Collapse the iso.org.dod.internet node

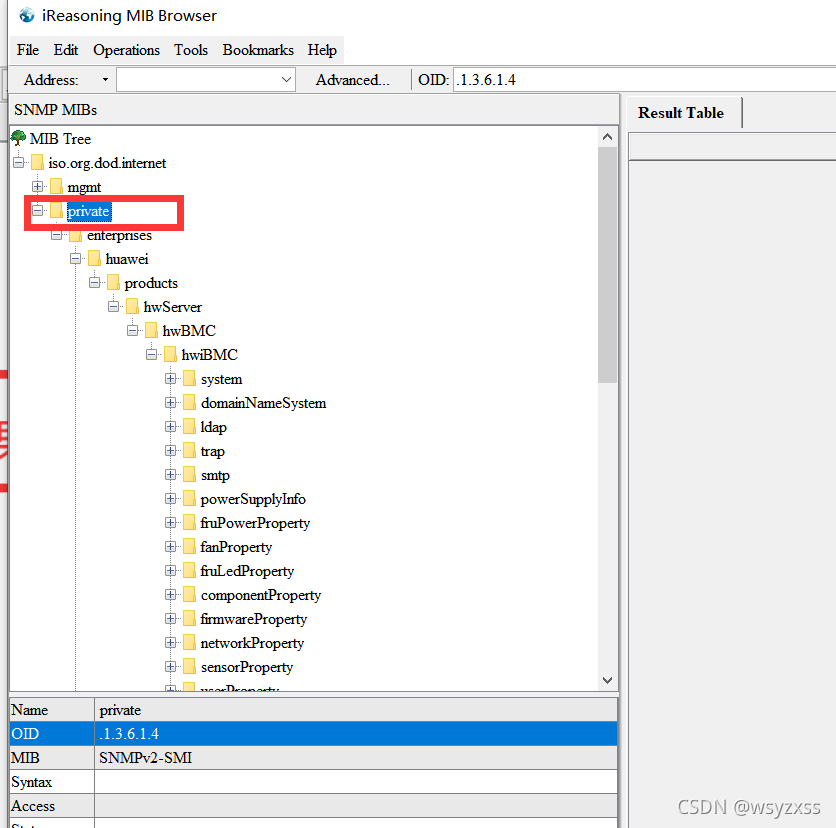(x=19, y=162)
